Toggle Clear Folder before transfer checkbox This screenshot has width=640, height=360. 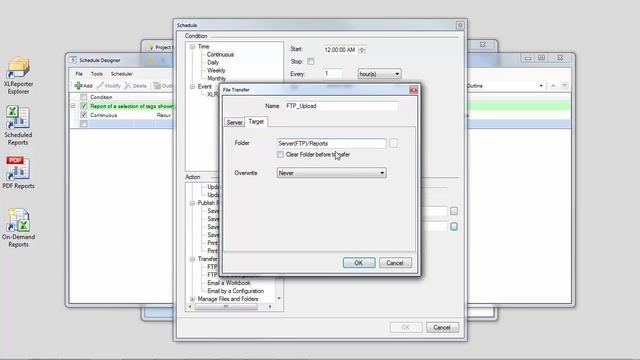[280, 154]
